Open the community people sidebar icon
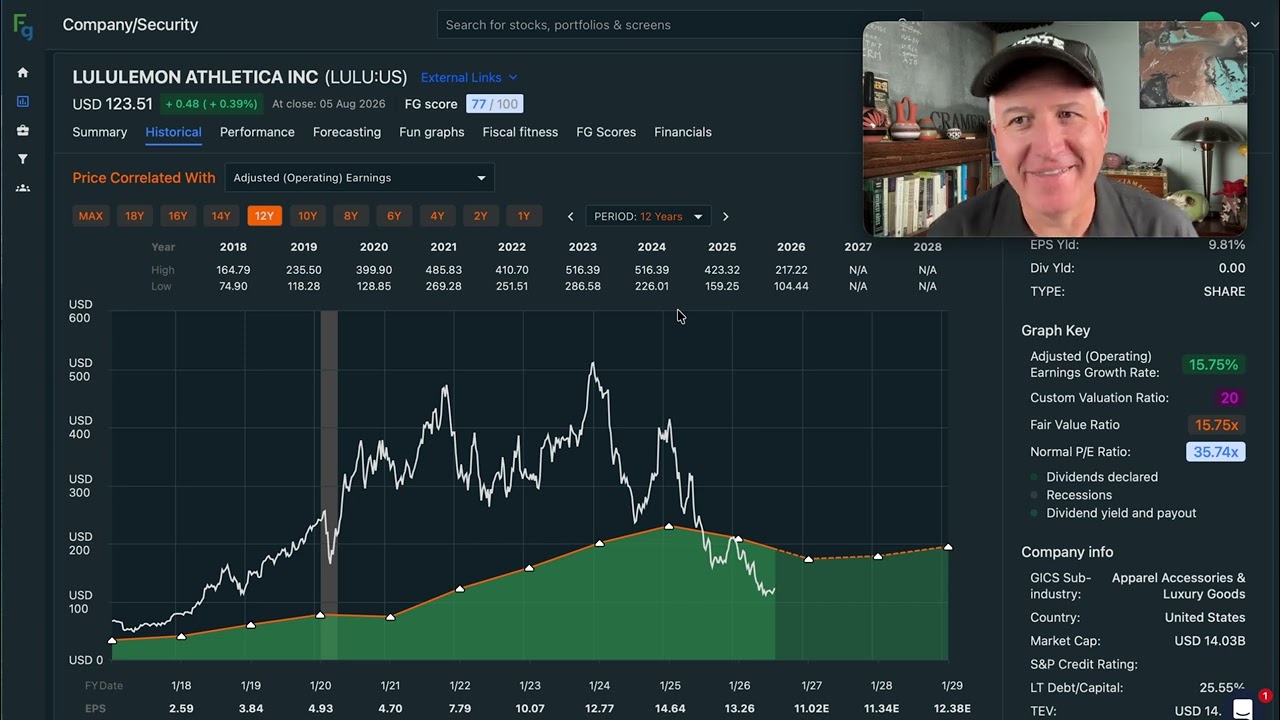This screenshot has height=720, width=1280. tap(23, 188)
